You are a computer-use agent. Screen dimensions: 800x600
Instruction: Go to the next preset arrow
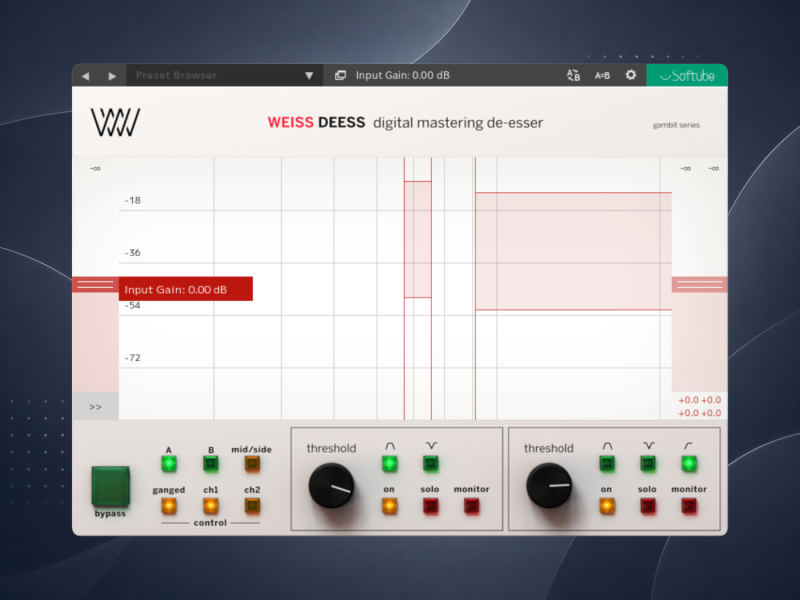pos(112,76)
